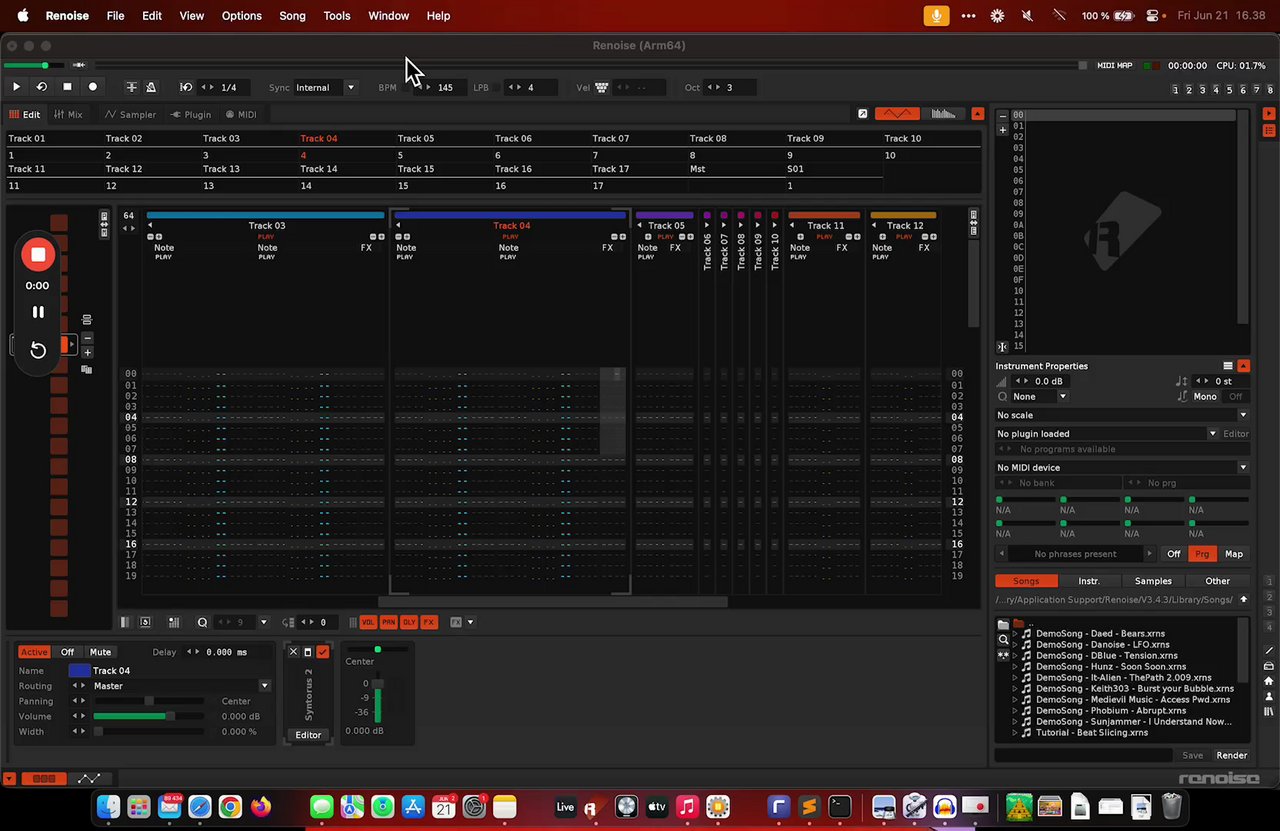Image resolution: width=1280 pixels, height=831 pixels.
Task: Open the Tools menu
Action: [x=337, y=16]
